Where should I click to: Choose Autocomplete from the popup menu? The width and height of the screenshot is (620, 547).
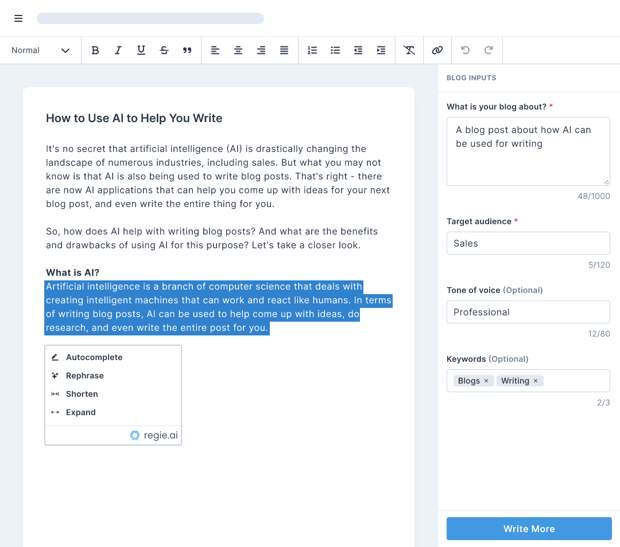tap(113, 357)
